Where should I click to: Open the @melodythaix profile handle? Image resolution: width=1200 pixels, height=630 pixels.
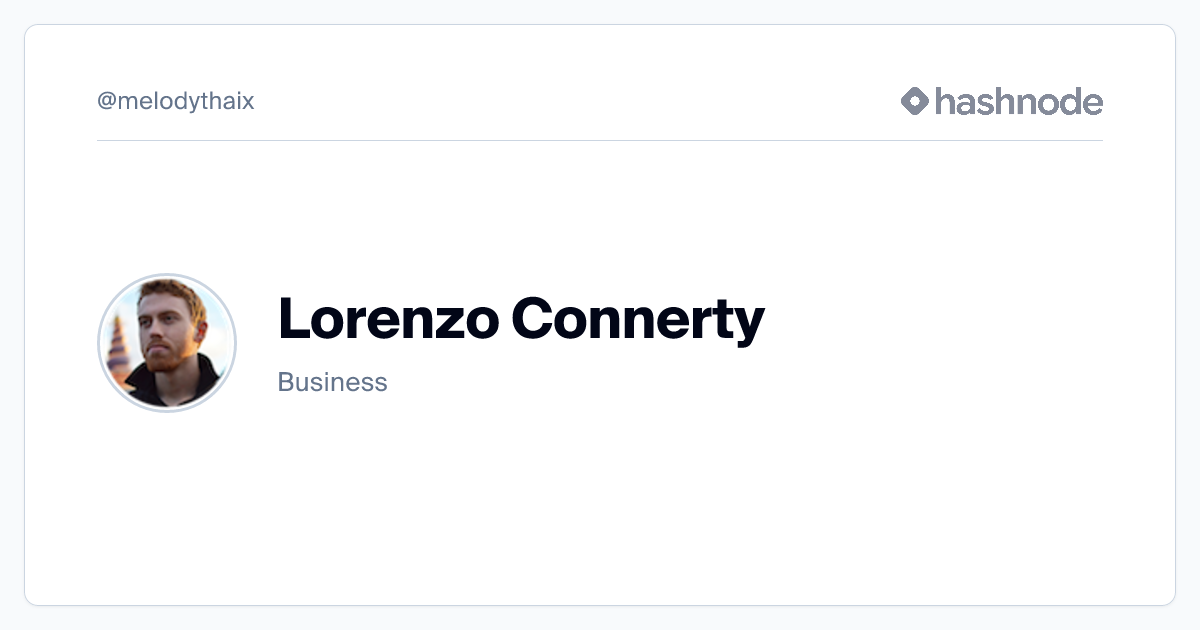tap(176, 101)
